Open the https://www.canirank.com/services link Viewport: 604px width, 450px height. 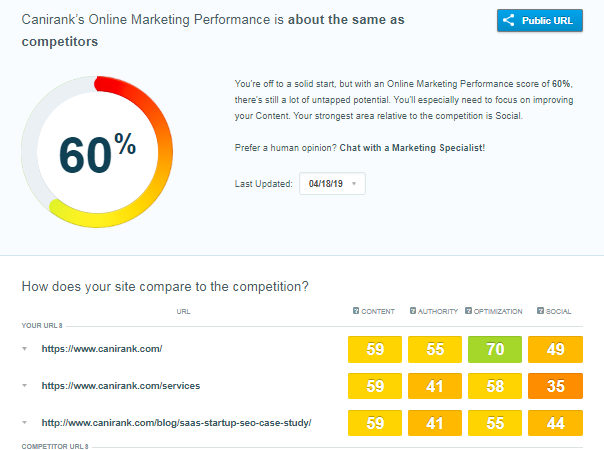coord(121,386)
